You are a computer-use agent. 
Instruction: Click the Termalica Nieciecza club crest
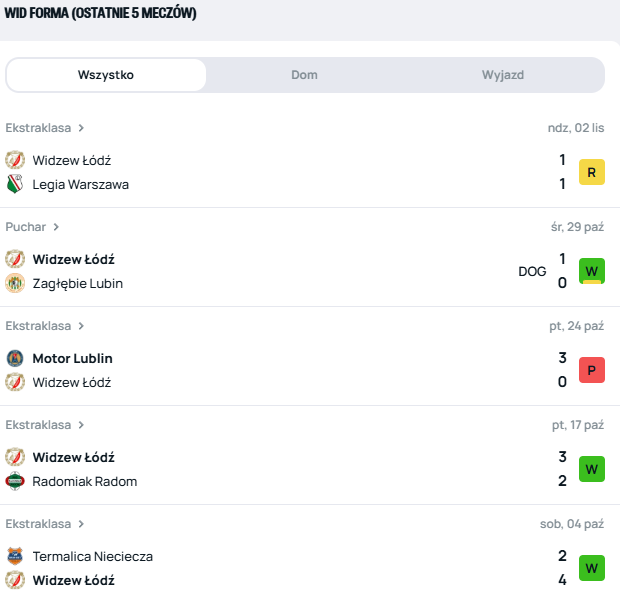click(15, 556)
